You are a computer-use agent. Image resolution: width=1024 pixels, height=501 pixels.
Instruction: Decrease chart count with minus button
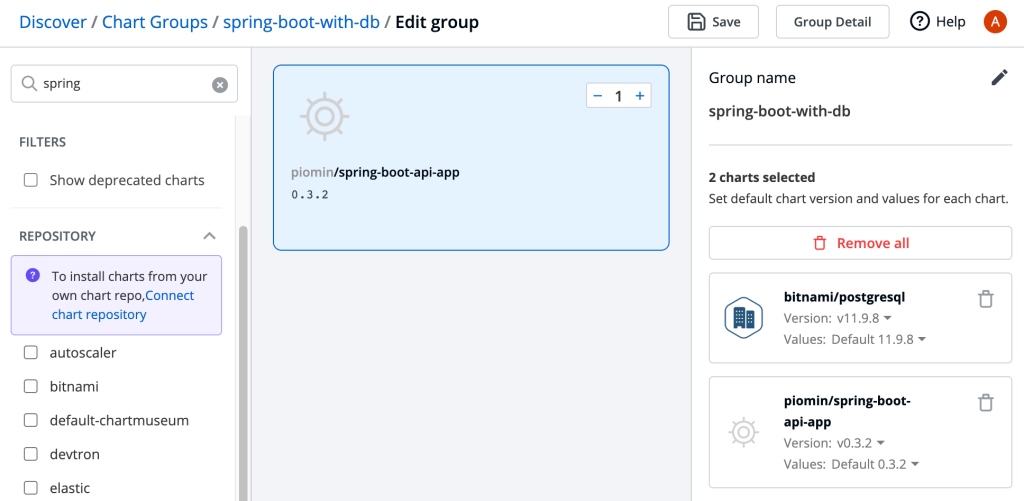(x=598, y=96)
